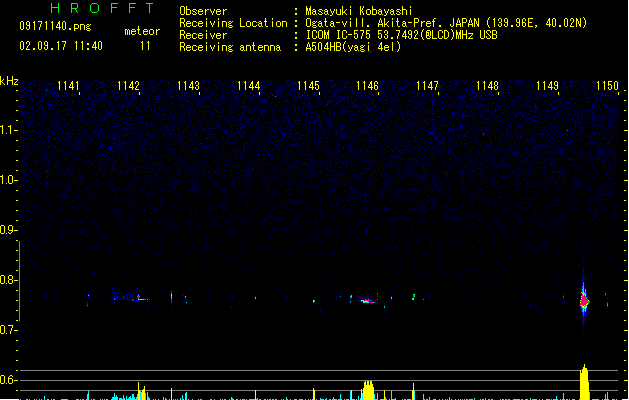Click the 1.0 frequency axis label

coord(8,180)
